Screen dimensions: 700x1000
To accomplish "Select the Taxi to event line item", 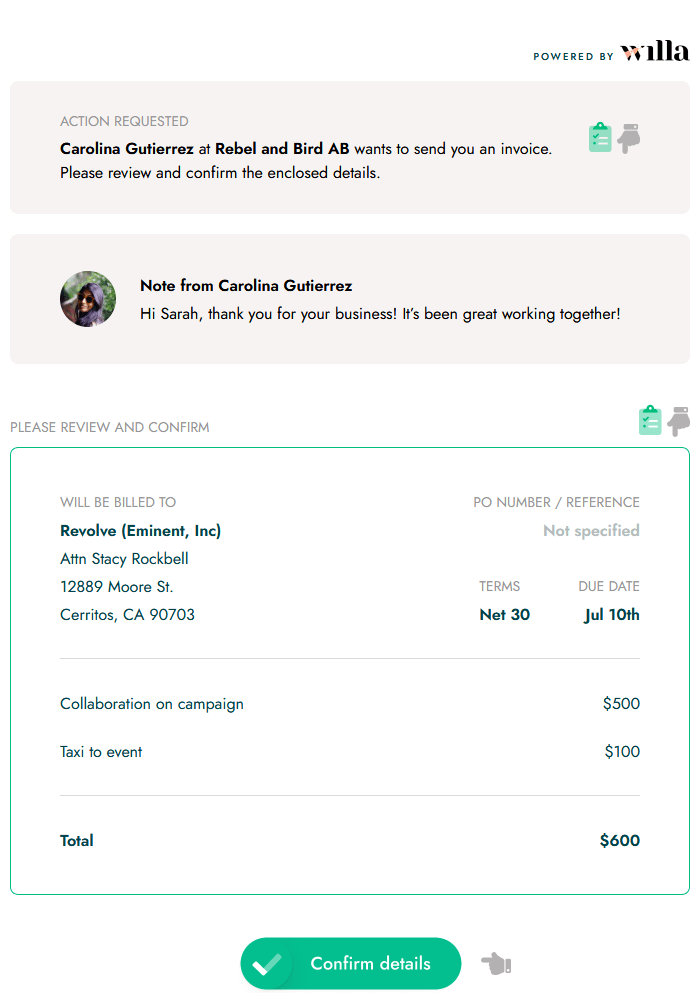I will (101, 751).
